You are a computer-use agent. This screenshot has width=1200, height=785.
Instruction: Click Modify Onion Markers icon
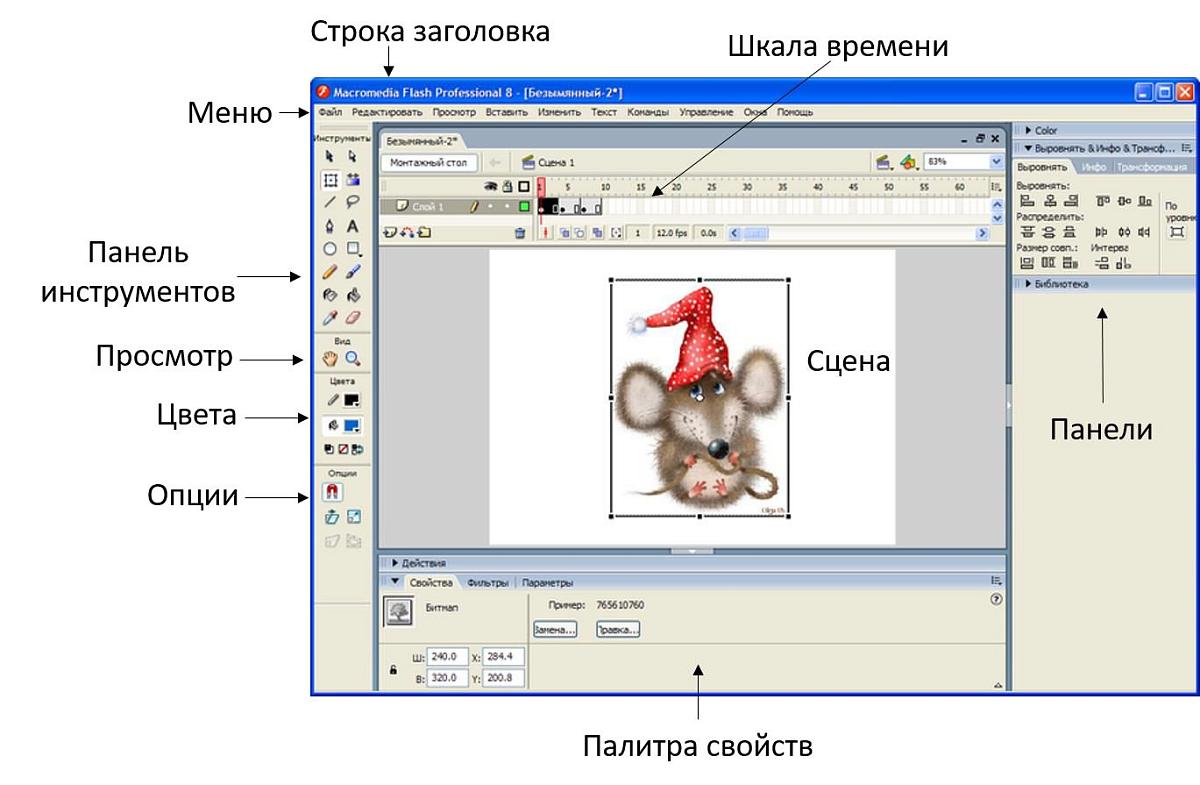[615, 233]
